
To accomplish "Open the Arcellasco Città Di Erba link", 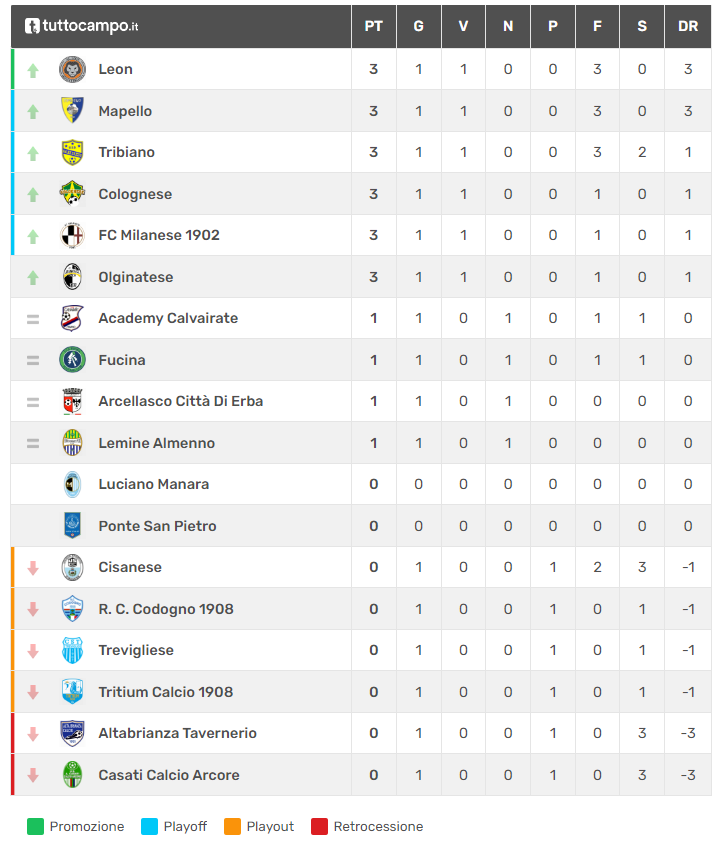I will point(180,401).
